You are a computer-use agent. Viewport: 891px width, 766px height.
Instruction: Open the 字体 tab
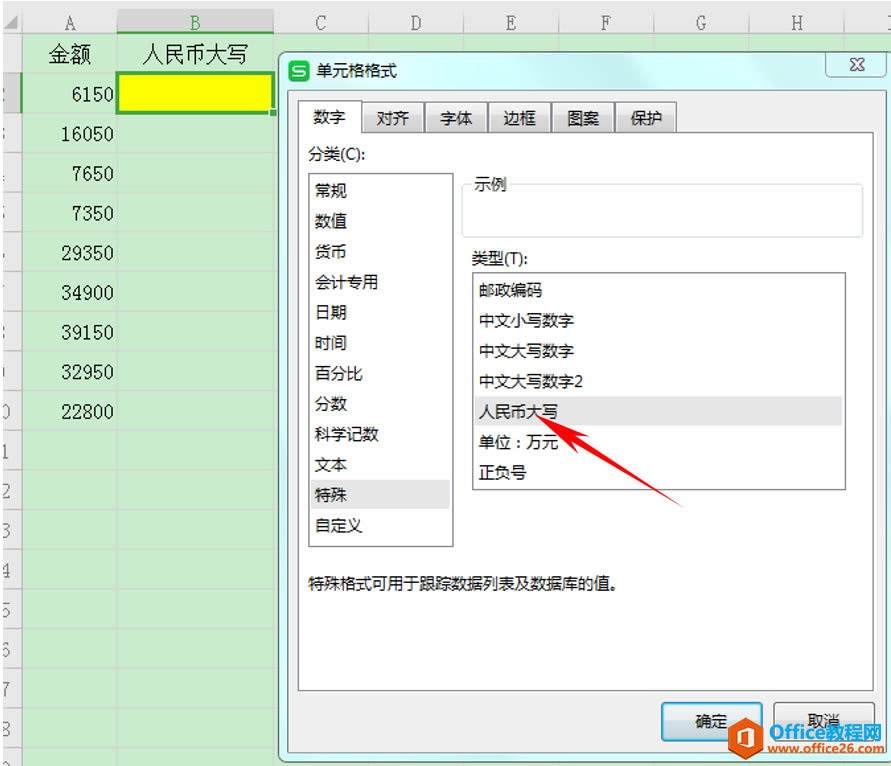456,118
